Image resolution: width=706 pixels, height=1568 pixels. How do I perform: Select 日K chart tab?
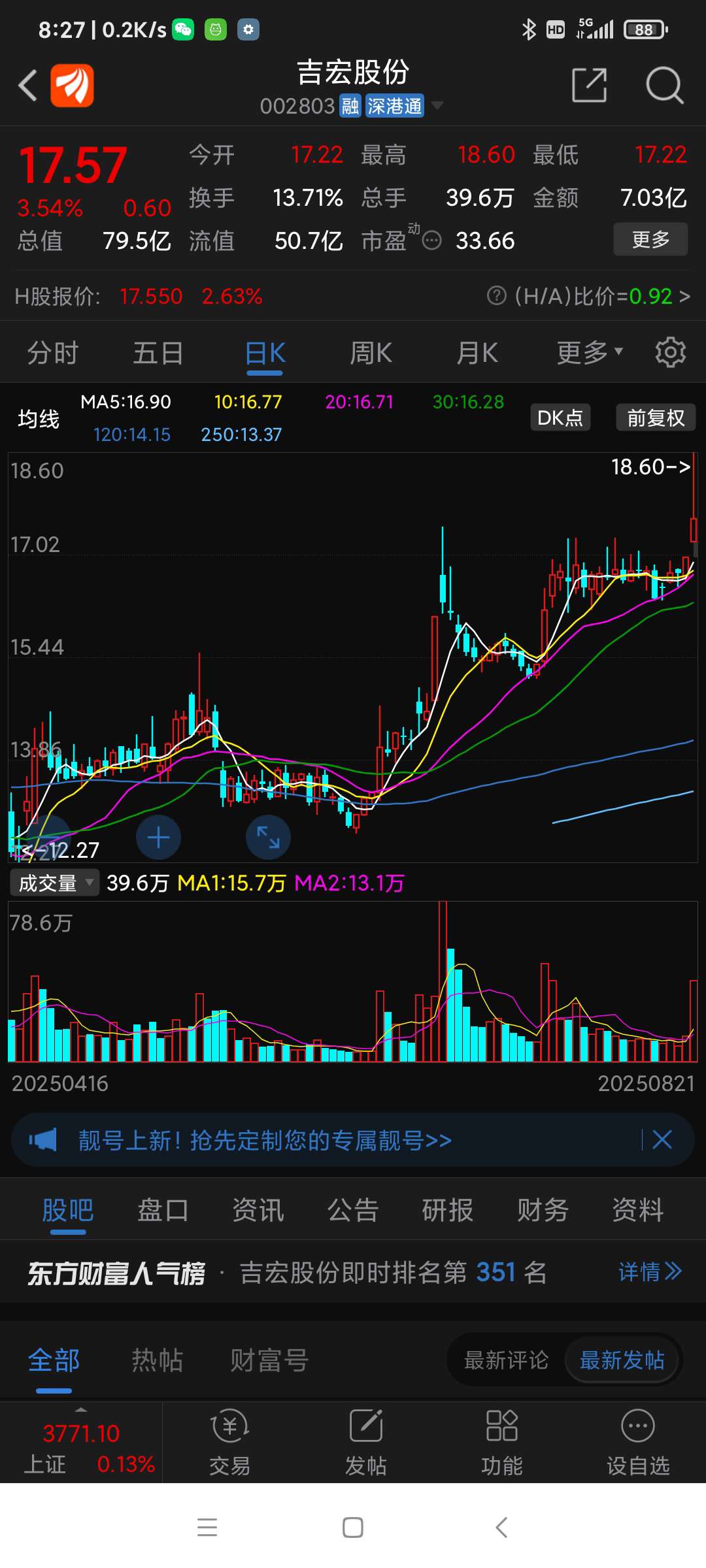coord(265,353)
